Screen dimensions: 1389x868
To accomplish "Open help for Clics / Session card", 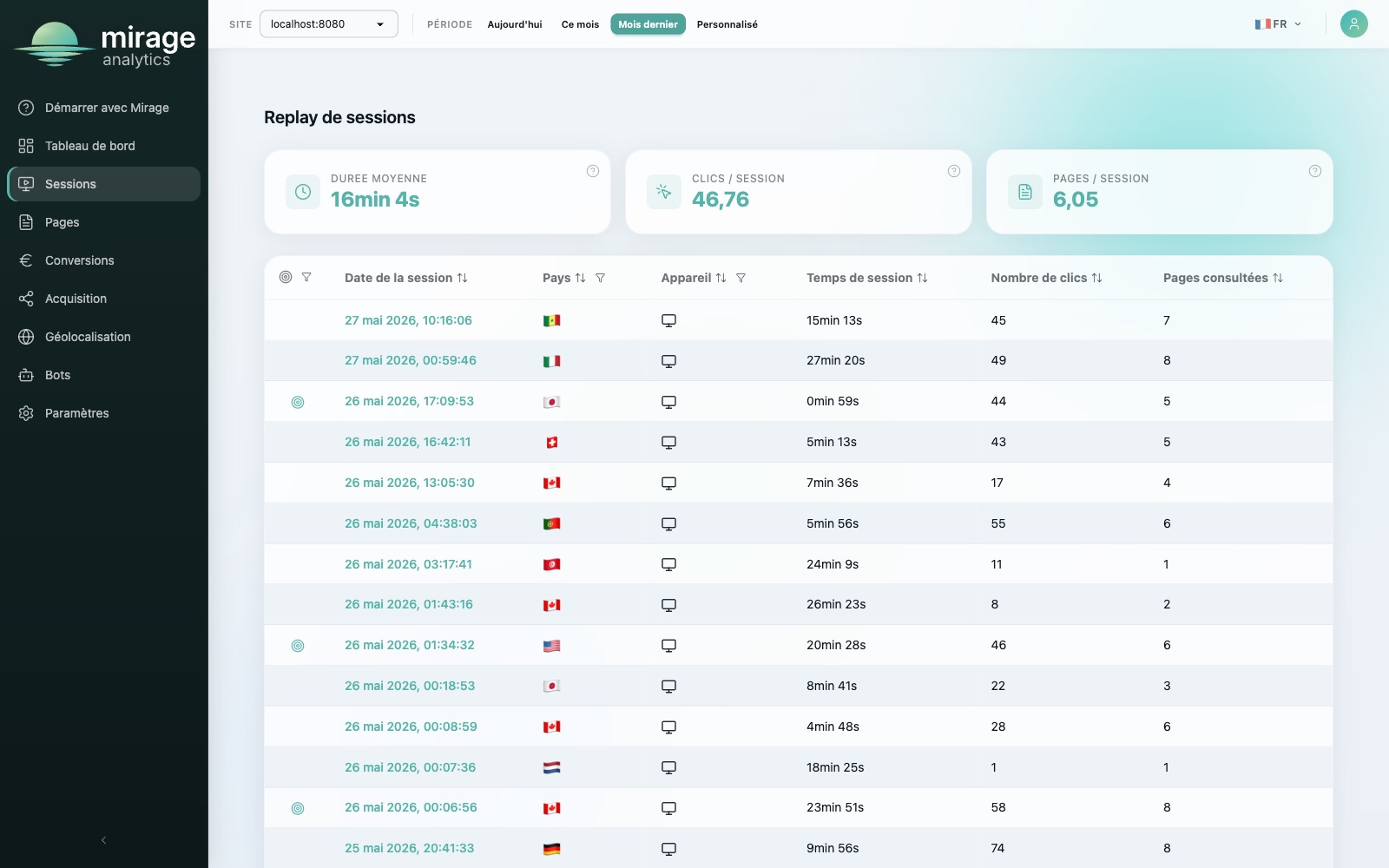I will [954, 171].
